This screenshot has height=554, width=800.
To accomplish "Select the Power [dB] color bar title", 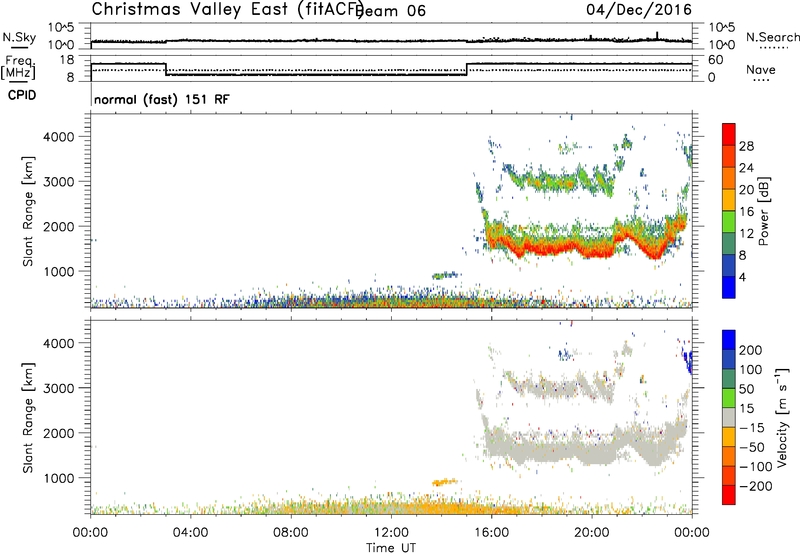I will (x=764, y=211).
